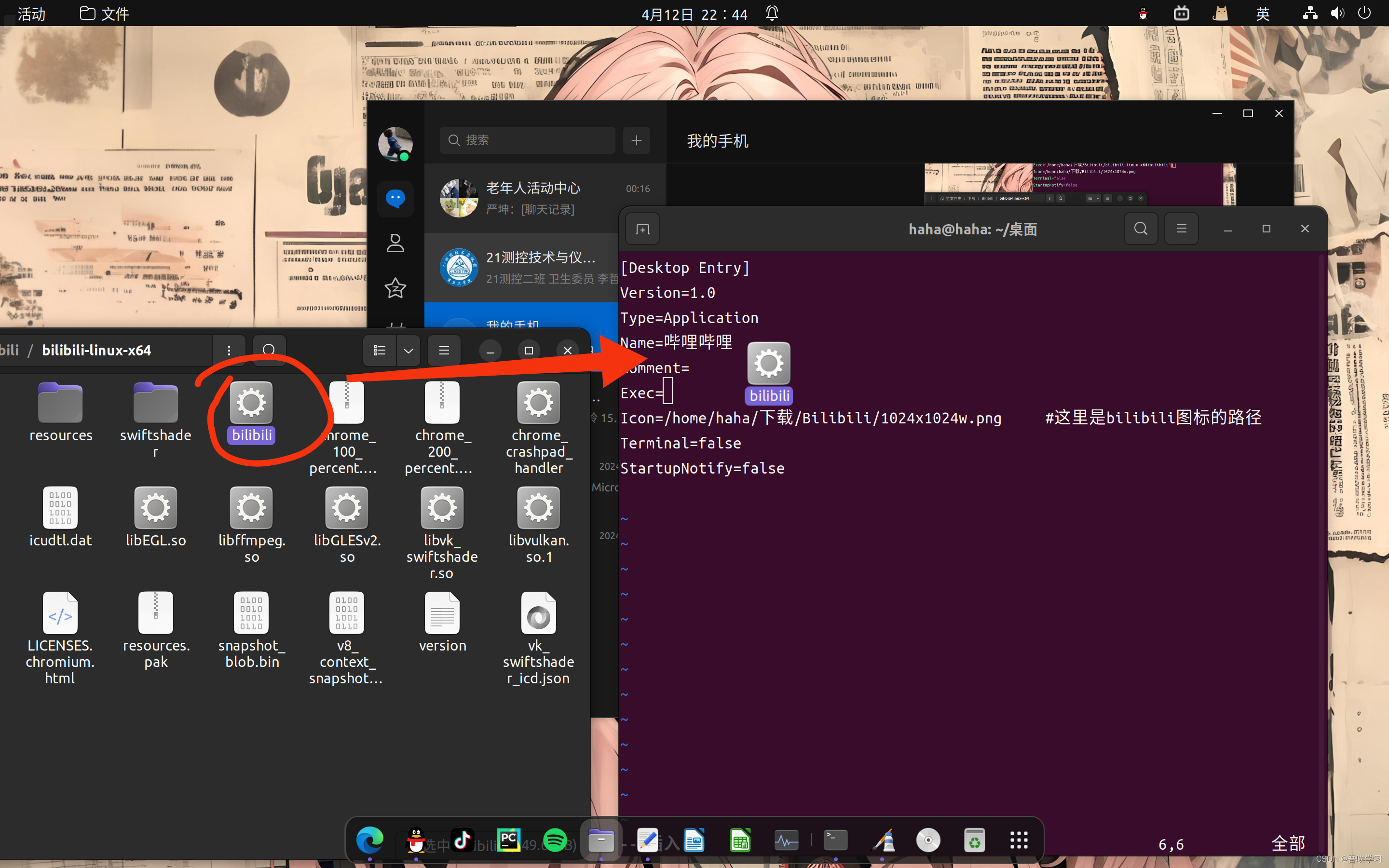Image resolution: width=1389 pixels, height=868 pixels.
Task: Open the power menu in top bar
Action: [1364, 13]
